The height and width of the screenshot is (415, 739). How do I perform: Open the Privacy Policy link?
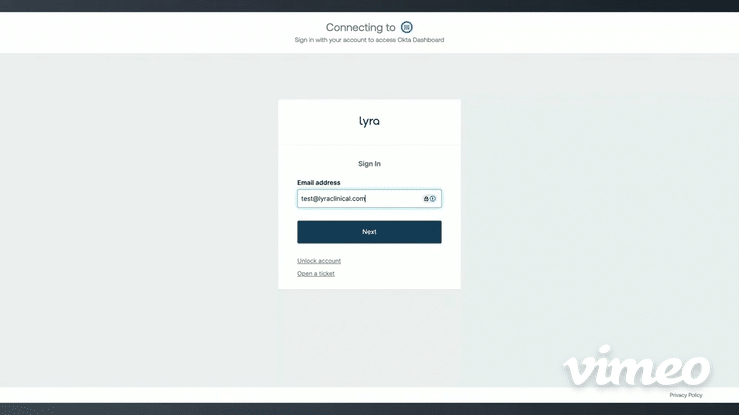(686, 395)
